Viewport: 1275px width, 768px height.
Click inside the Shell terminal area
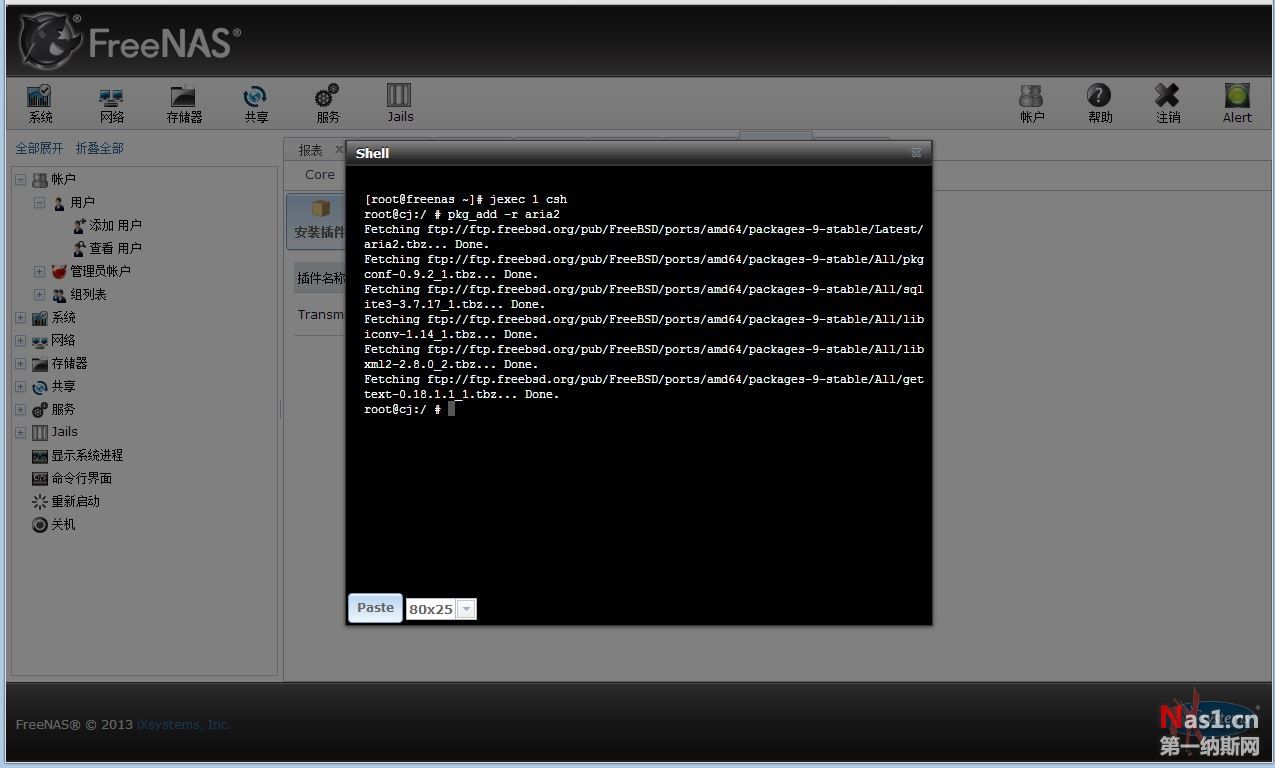[x=638, y=380]
